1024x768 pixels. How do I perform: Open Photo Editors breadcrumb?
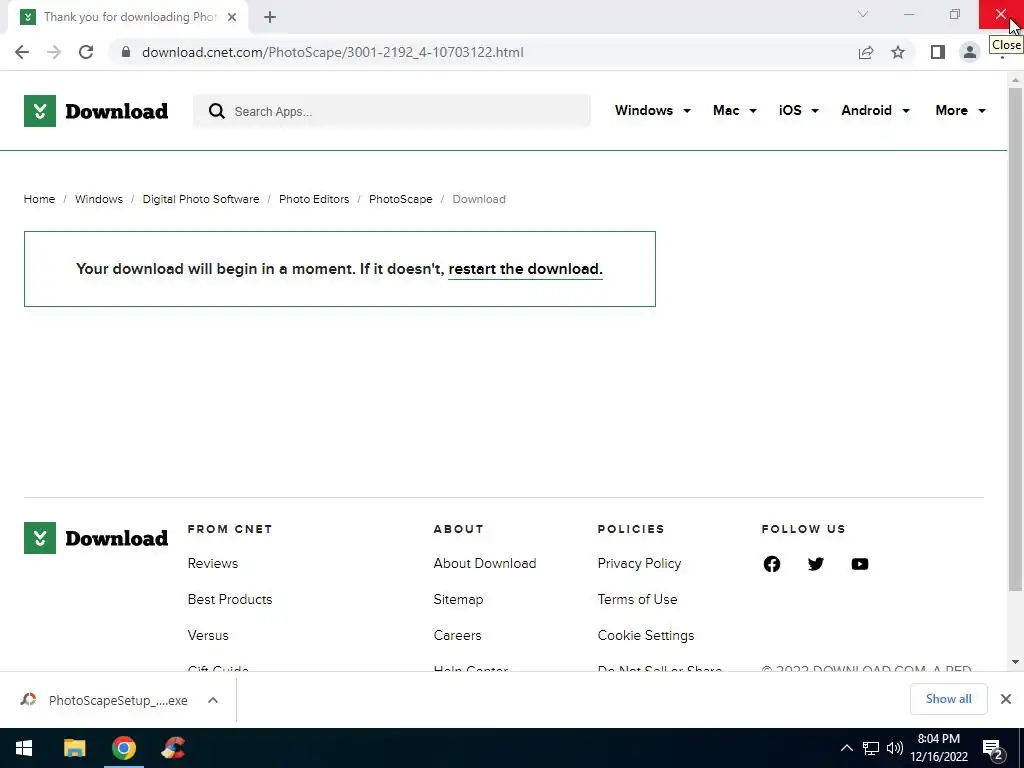point(314,199)
